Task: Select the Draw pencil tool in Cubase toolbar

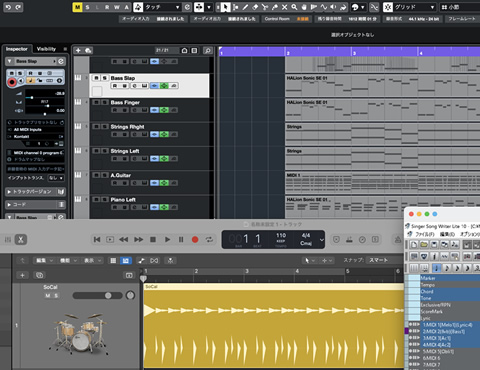Action: pyautogui.click(x=245, y=7)
